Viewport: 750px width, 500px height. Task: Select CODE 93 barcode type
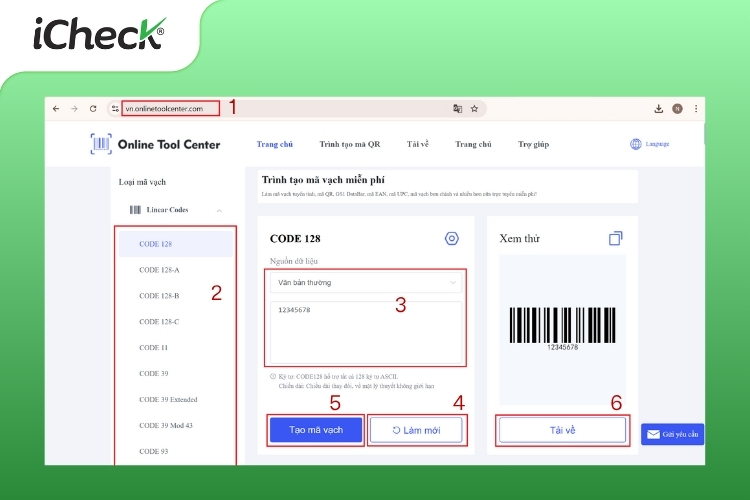pyautogui.click(x=154, y=451)
